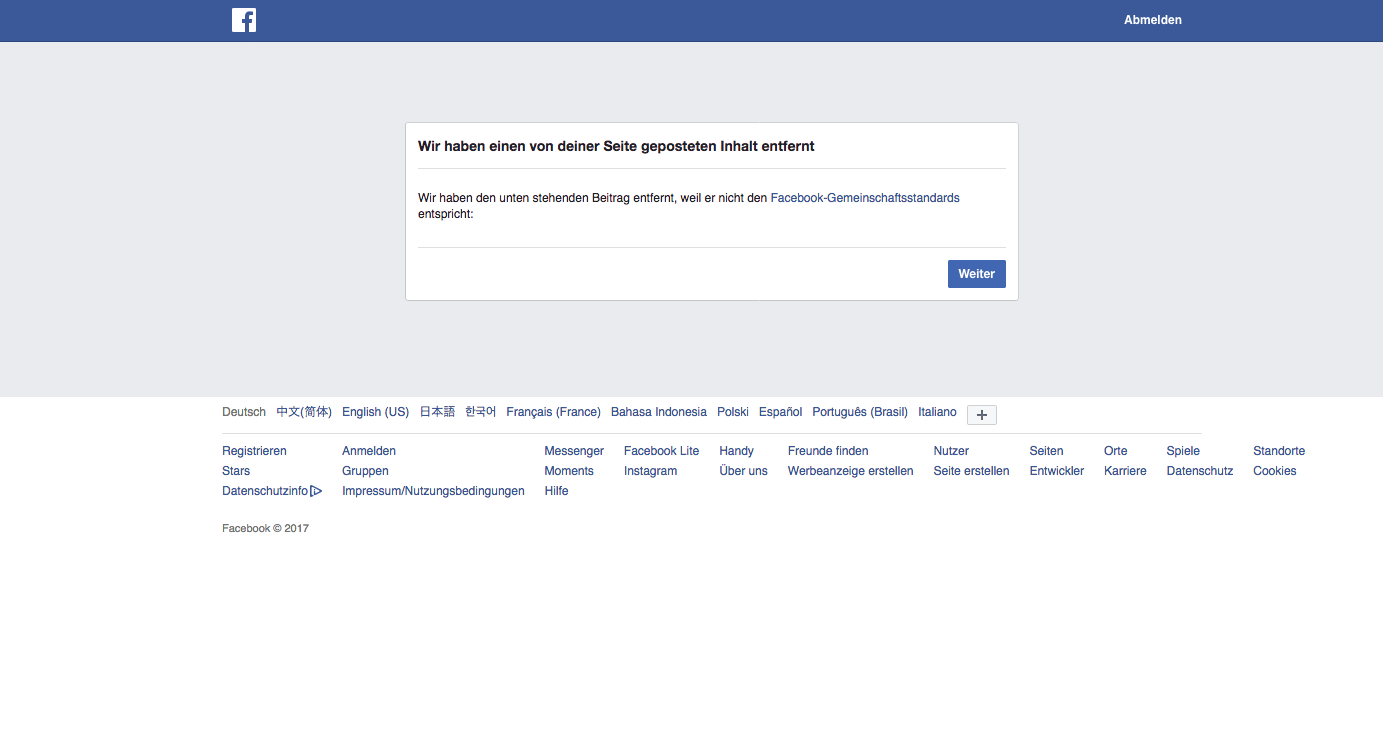Image resolution: width=1383 pixels, height=755 pixels.
Task: Click the 'Facebook © 2017' copyright text
Action: [x=265, y=528]
